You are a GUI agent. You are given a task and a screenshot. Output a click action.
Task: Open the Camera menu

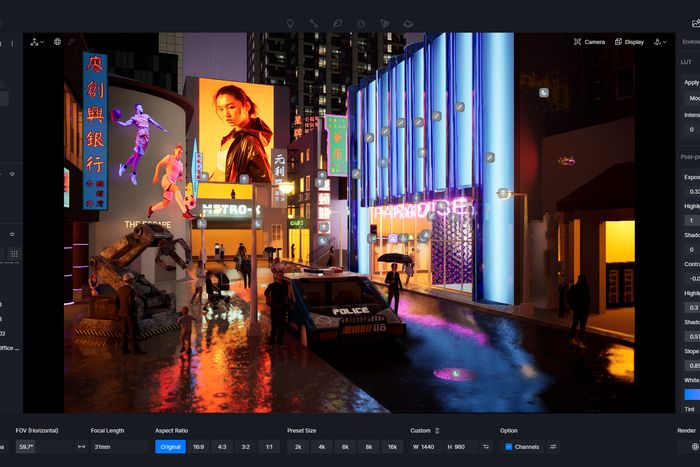589,42
